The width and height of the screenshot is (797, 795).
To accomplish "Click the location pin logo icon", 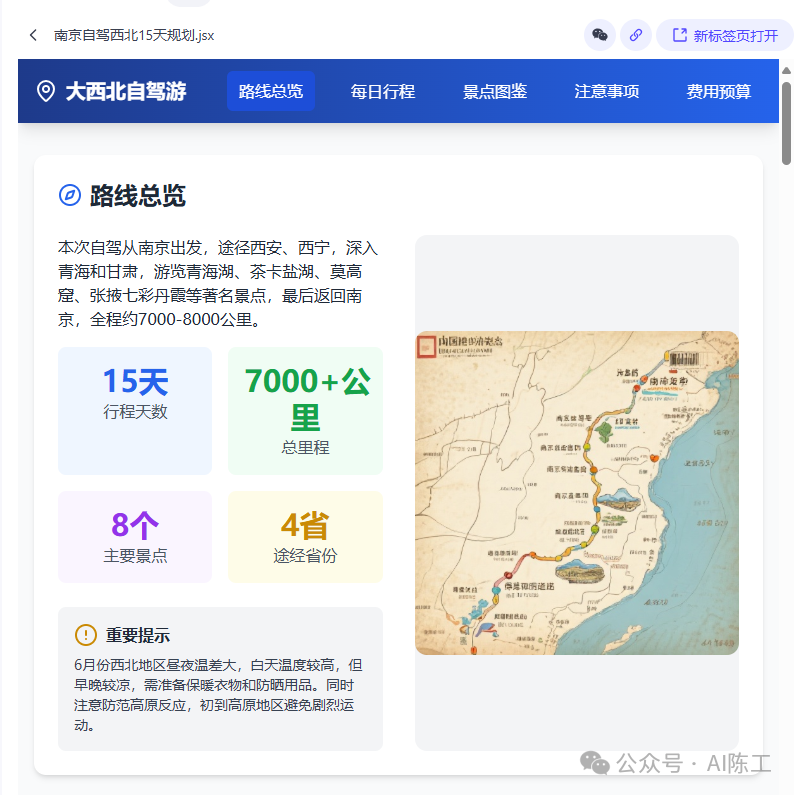I will [x=46, y=92].
